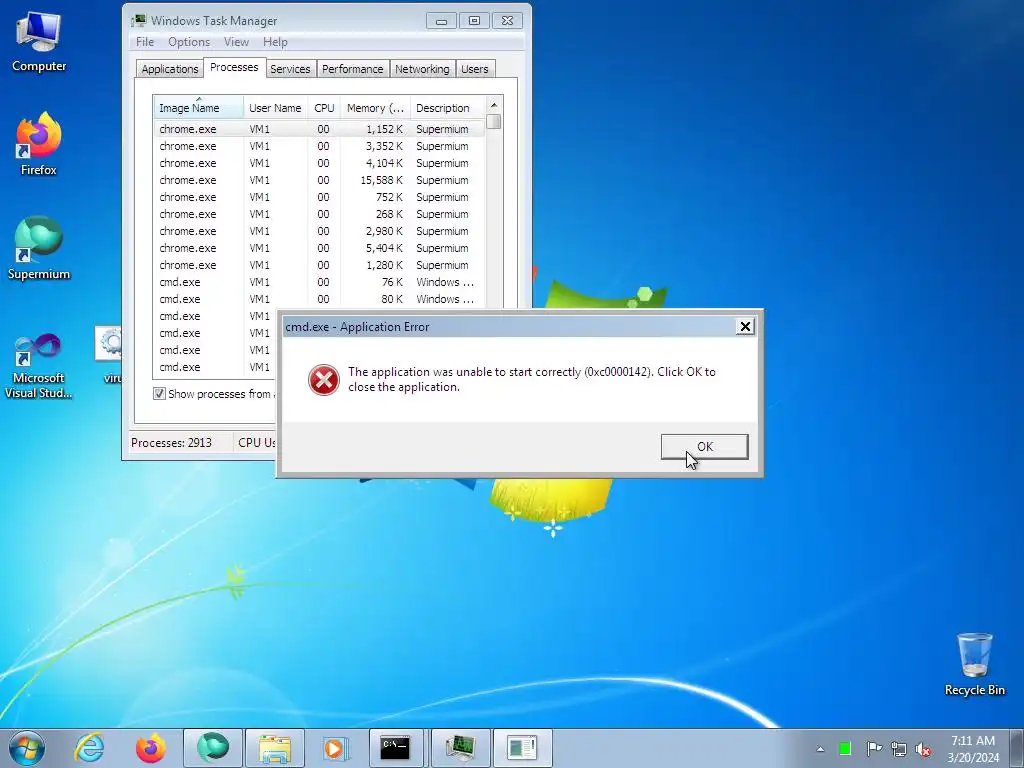The height and width of the screenshot is (768, 1024).
Task: Open the clock showing 7:11 AM
Action: pyautogui.click(x=973, y=748)
